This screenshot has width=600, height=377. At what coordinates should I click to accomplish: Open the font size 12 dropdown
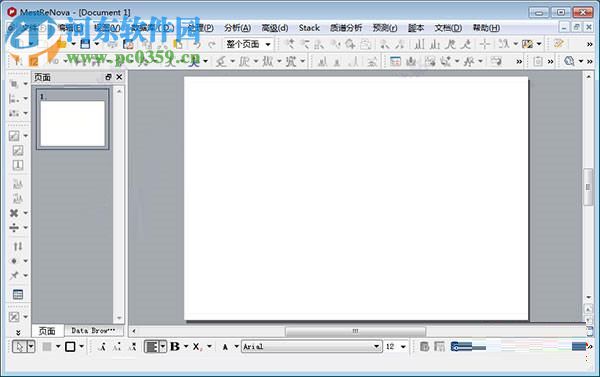[x=403, y=347]
